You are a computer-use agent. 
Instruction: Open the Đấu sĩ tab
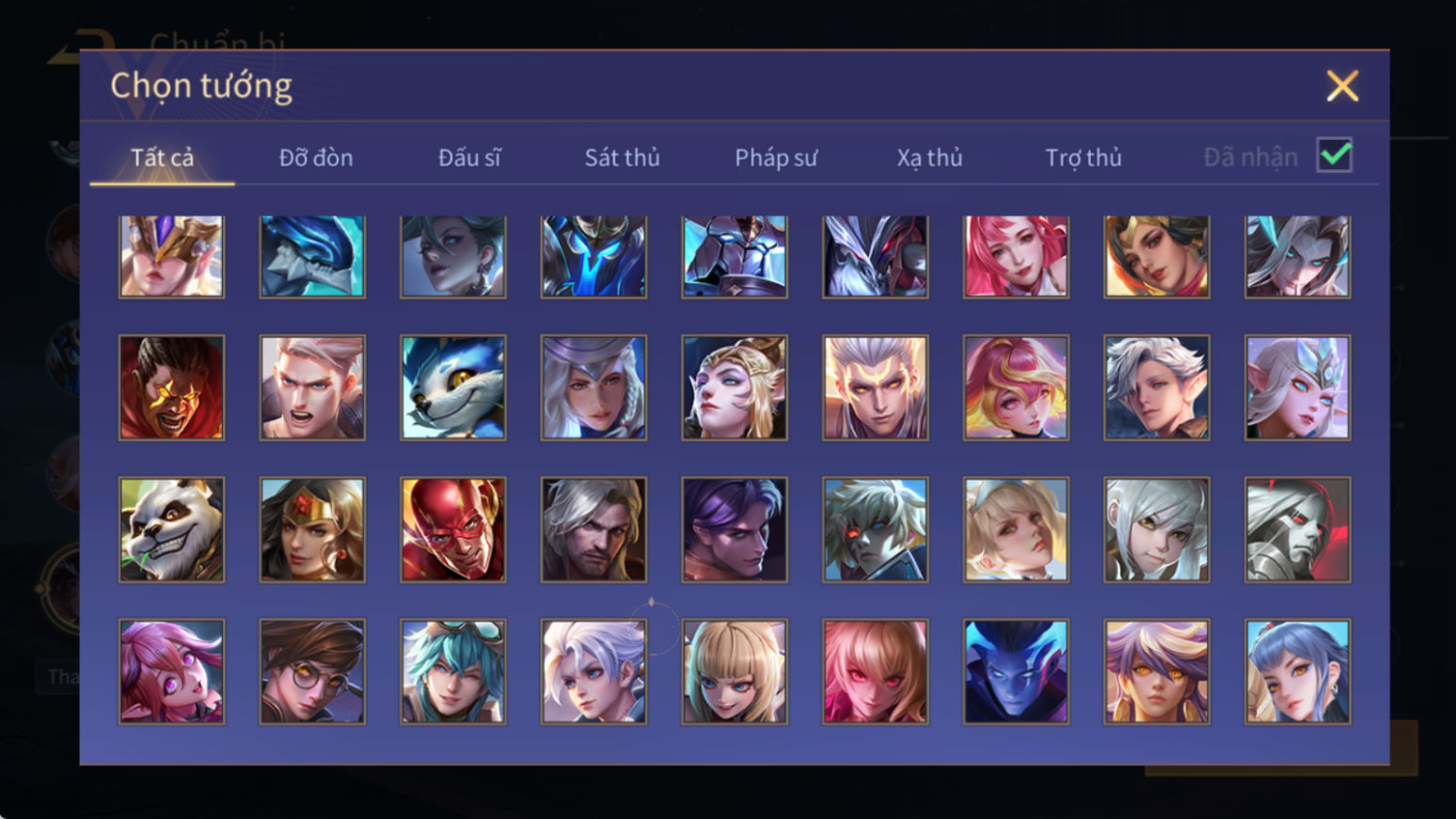pyautogui.click(x=469, y=157)
